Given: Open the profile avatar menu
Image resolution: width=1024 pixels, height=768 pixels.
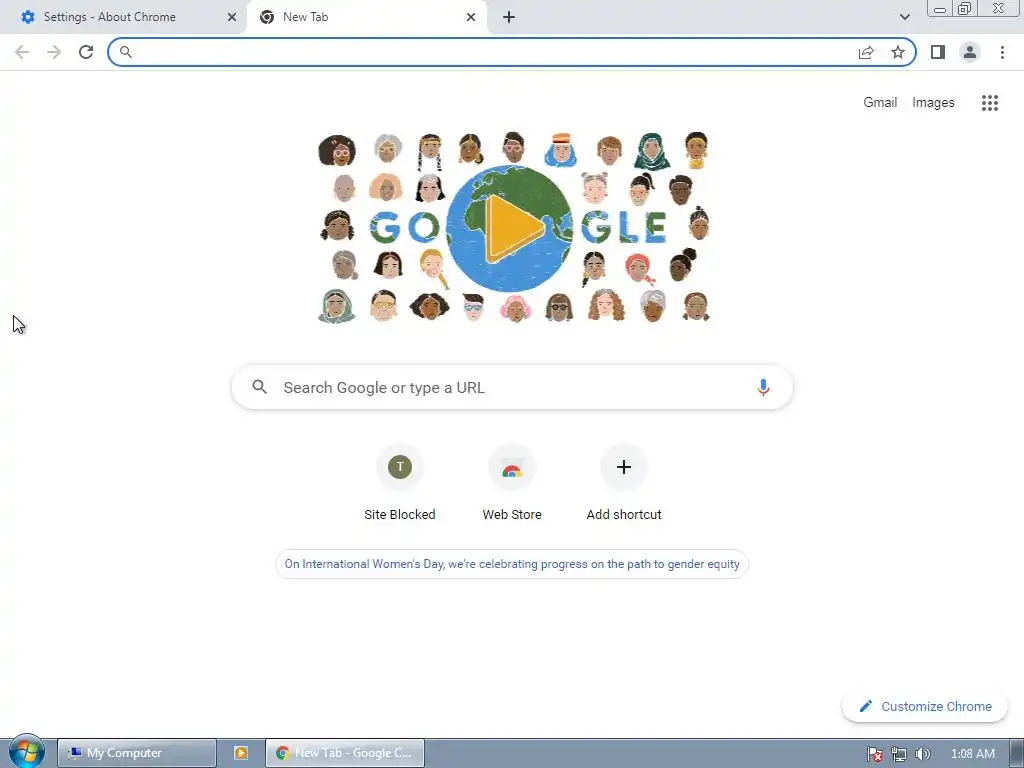Looking at the screenshot, I should pos(970,52).
